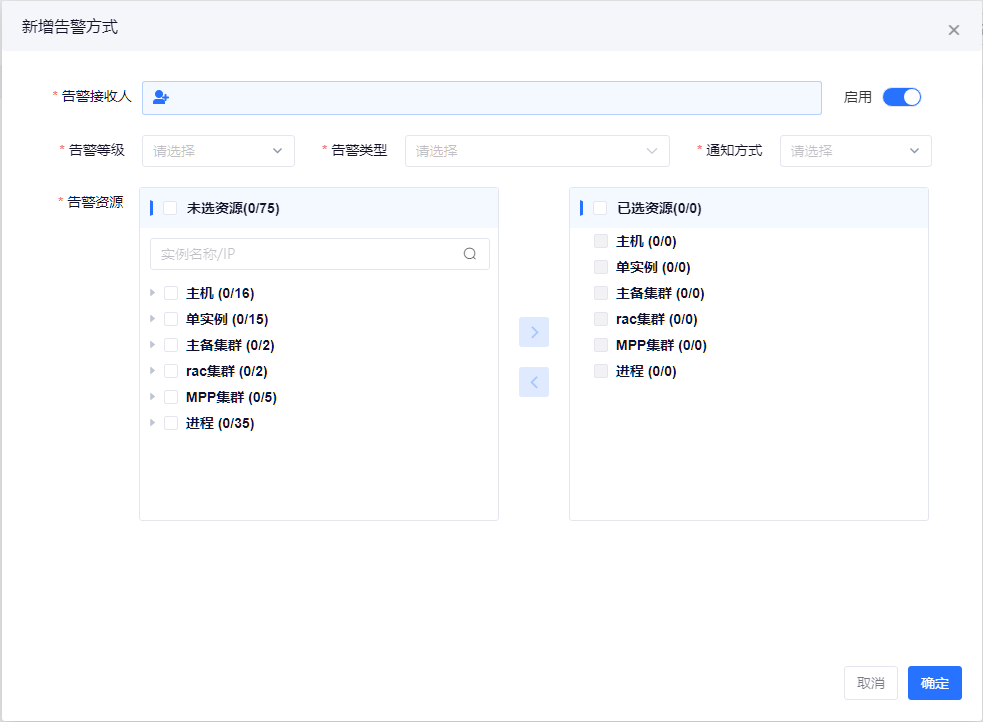Click the add-user icon in 告警接收人 field

pos(161,97)
